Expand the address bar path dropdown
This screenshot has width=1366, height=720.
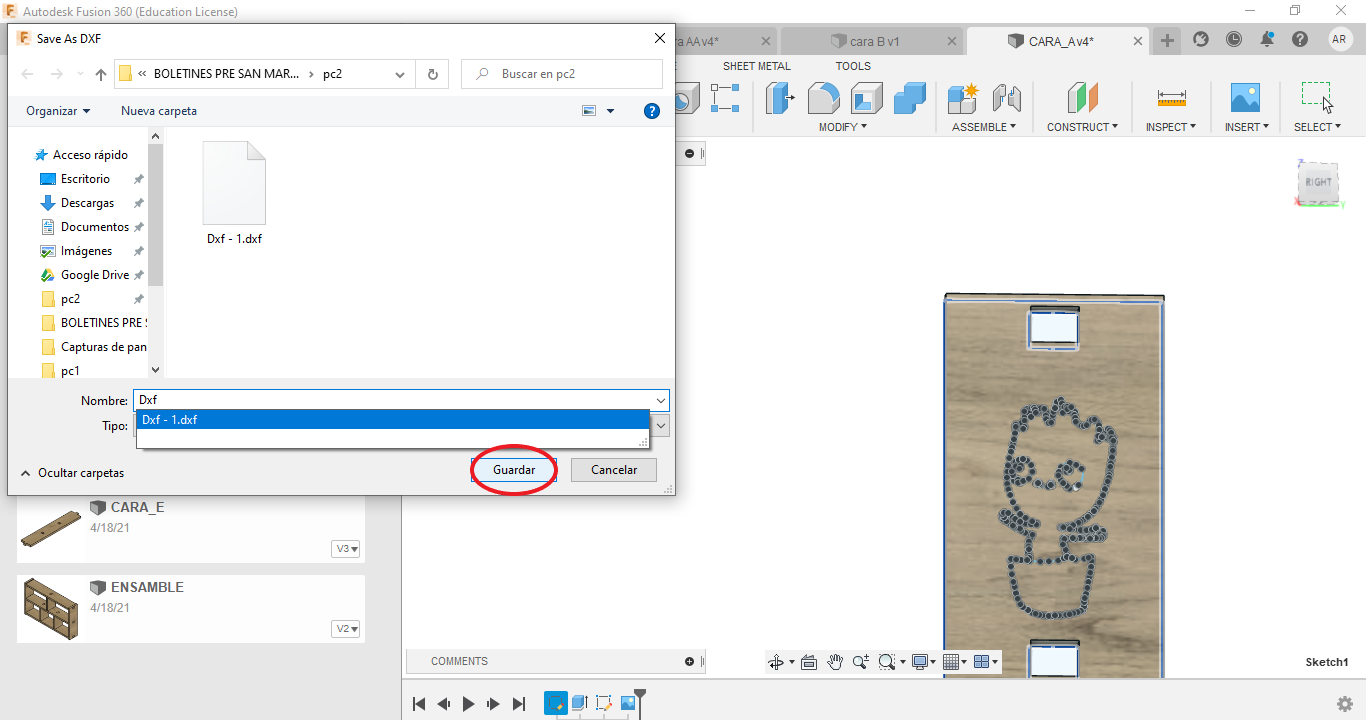click(401, 74)
